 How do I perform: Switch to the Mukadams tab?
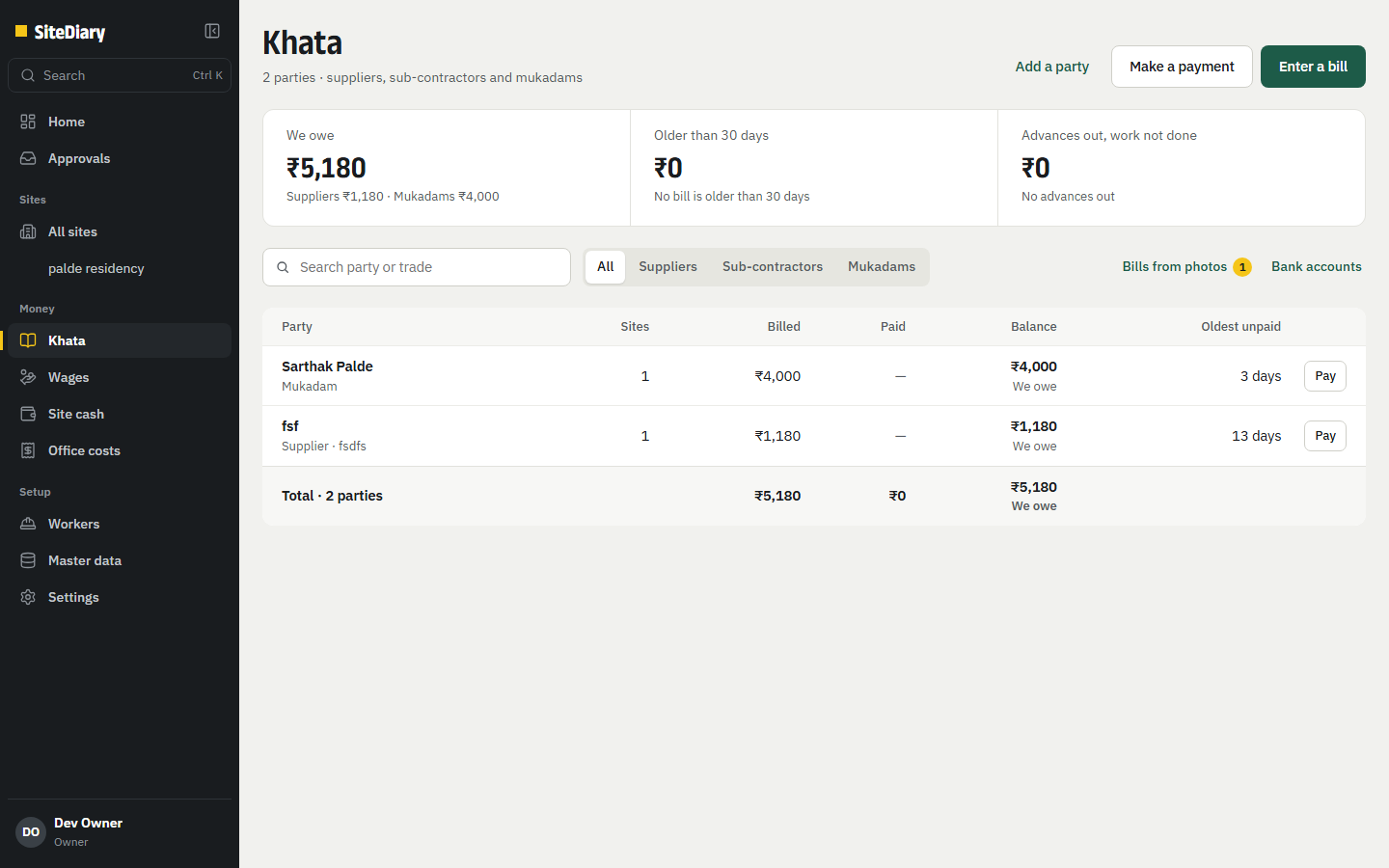pos(882,267)
